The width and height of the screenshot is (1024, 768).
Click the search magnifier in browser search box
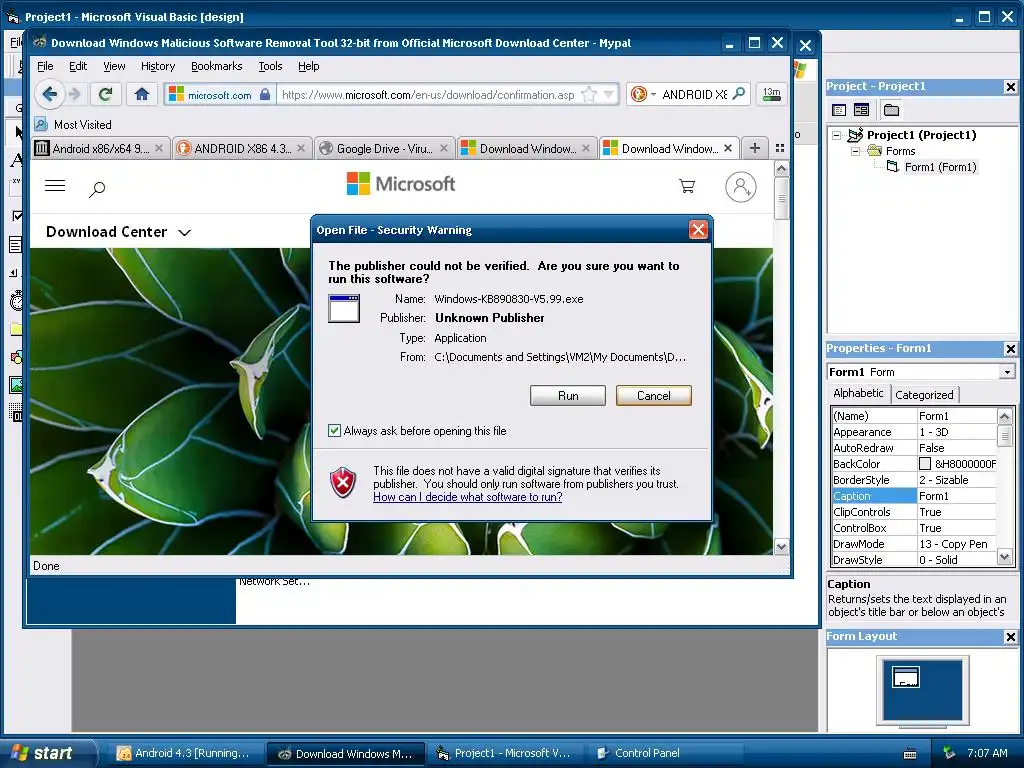pyautogui.click(x=739, y=94)
